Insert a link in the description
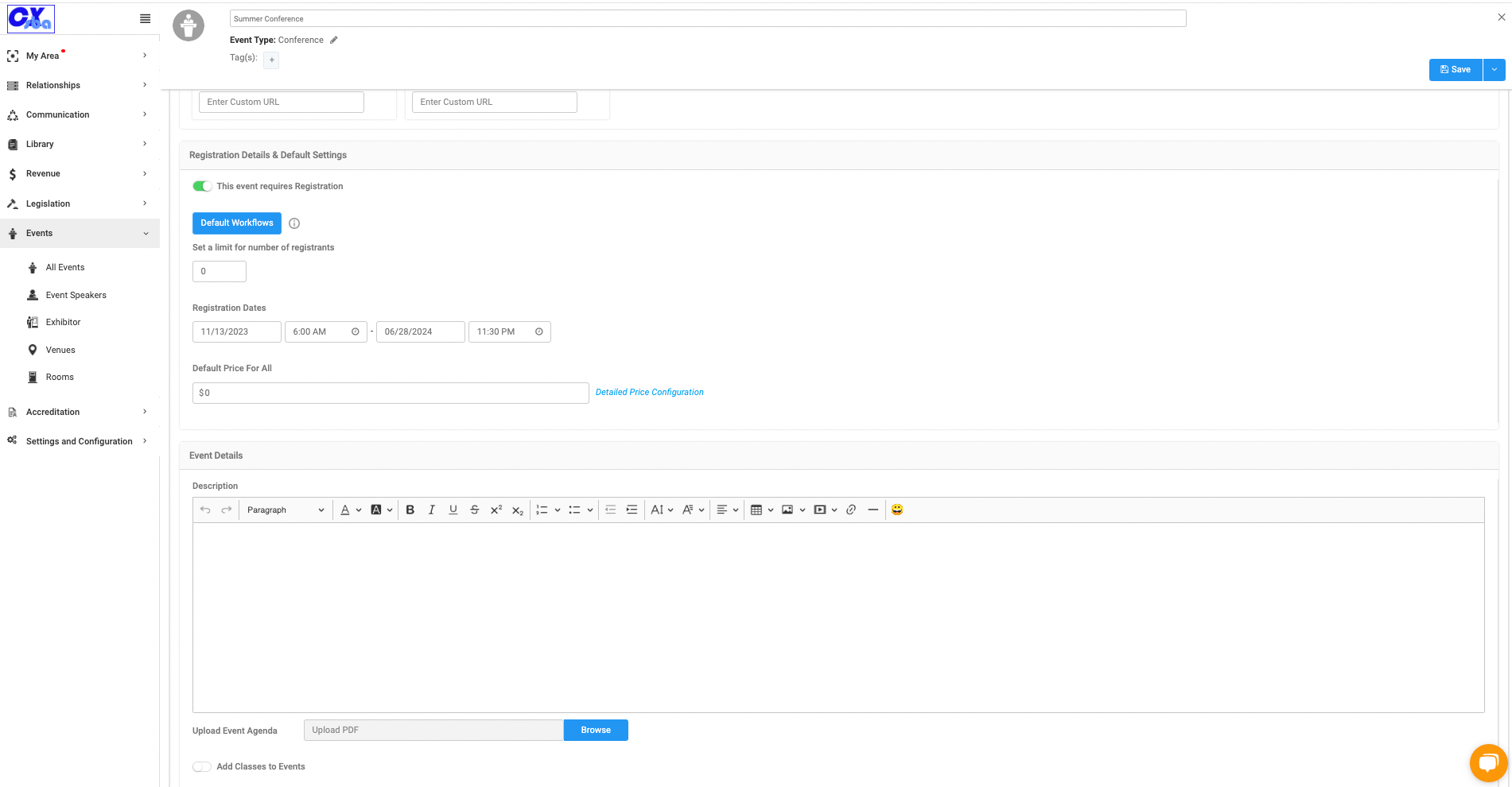This screenshot has height=787, width=1512. point(851,510)
